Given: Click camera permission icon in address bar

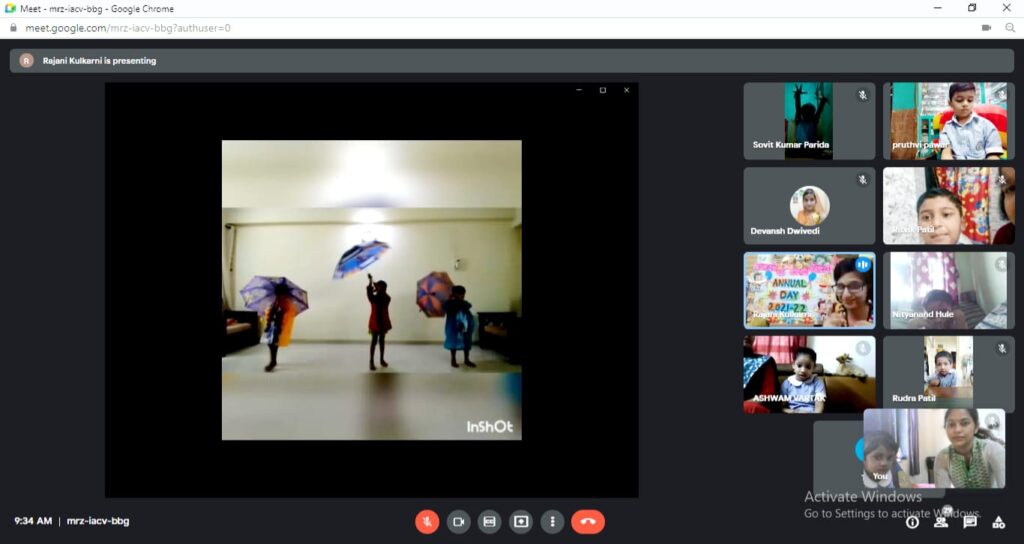Looking at the screenshot, I should click(x=986, y=28).
